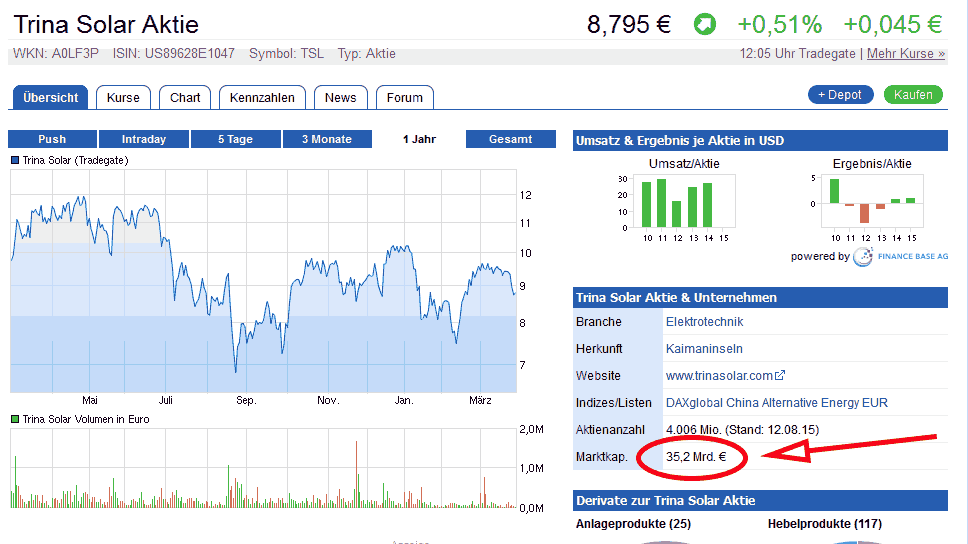Click Anlageprodukte (25) heading

click(x=633, y=524)
